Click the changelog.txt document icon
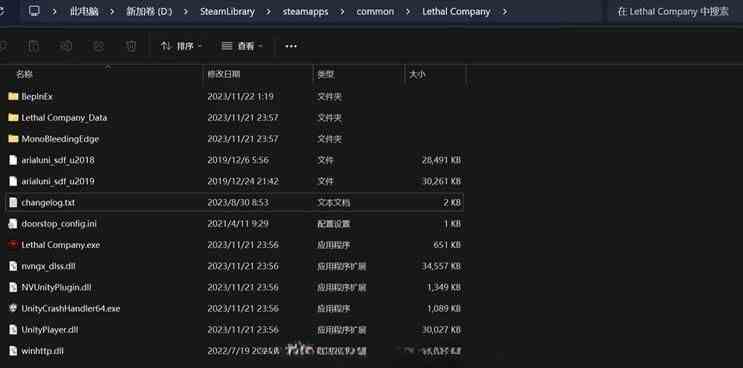743x368 pixels. click(13, 202)
